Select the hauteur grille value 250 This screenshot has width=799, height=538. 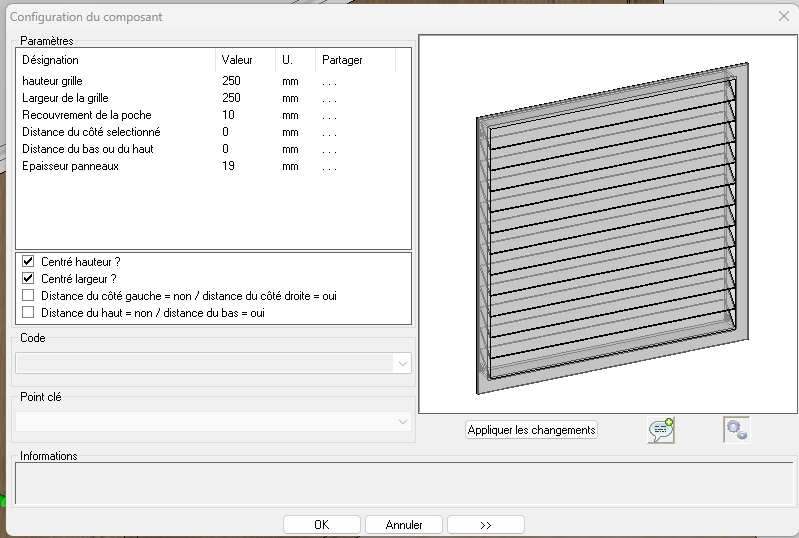231,80
